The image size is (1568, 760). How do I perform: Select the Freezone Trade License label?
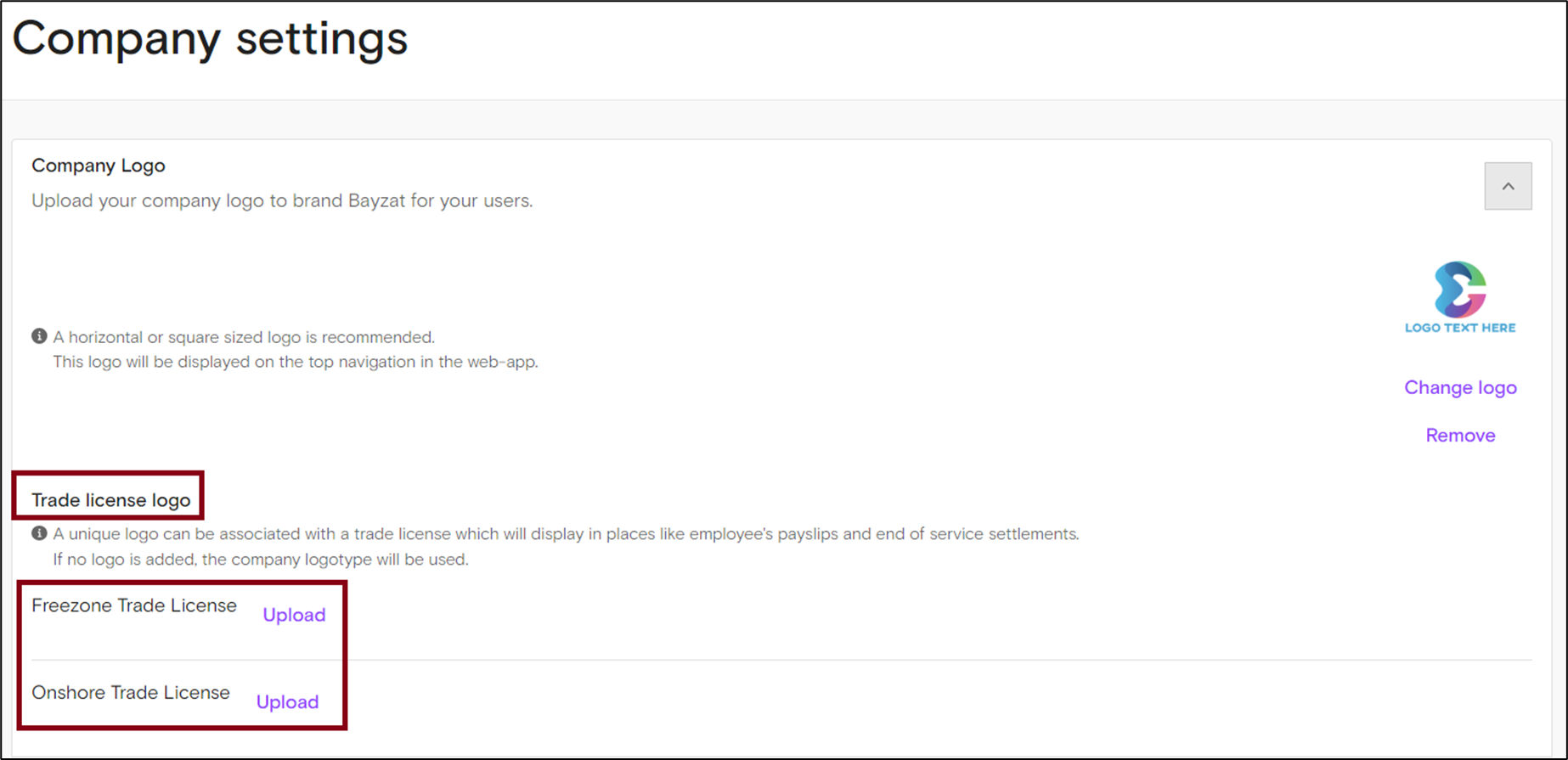tap(134, 605)
